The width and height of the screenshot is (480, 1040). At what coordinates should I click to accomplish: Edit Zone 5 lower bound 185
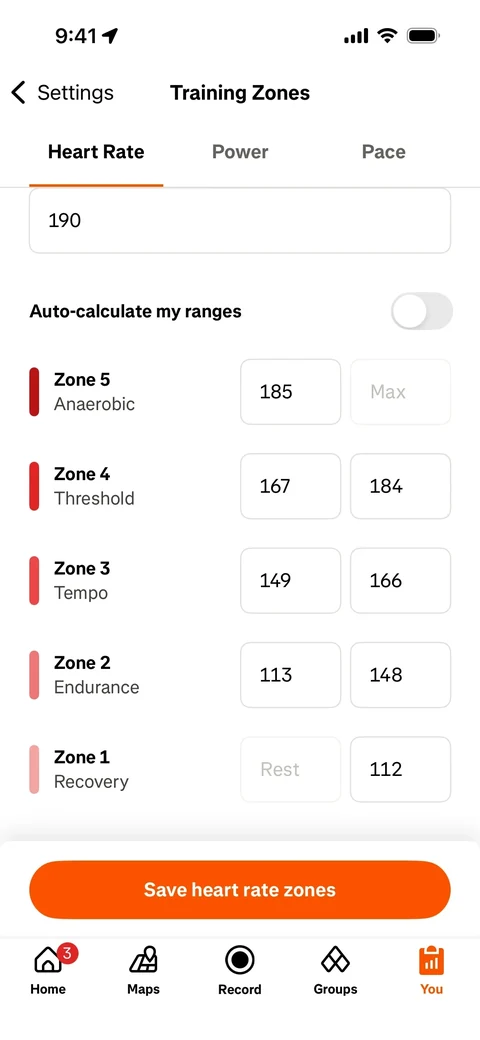290,392
